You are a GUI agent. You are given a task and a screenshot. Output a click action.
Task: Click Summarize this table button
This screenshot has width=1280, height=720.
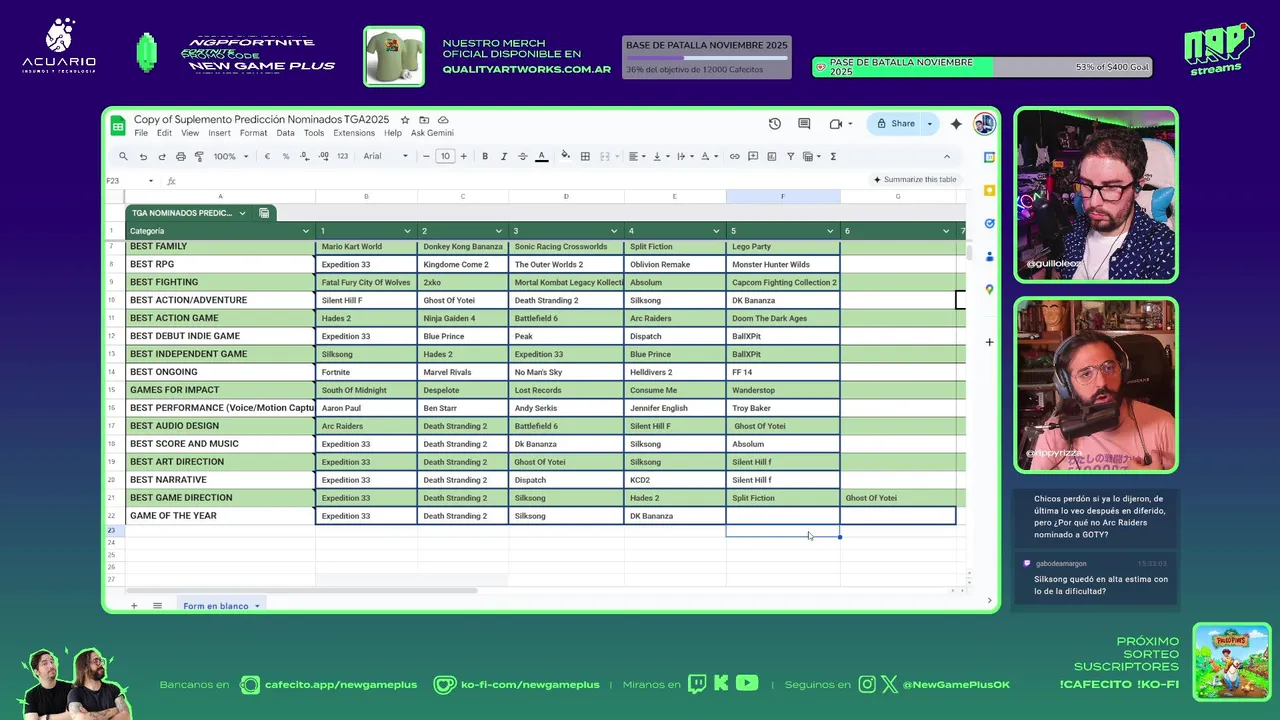tap(914, 180)
